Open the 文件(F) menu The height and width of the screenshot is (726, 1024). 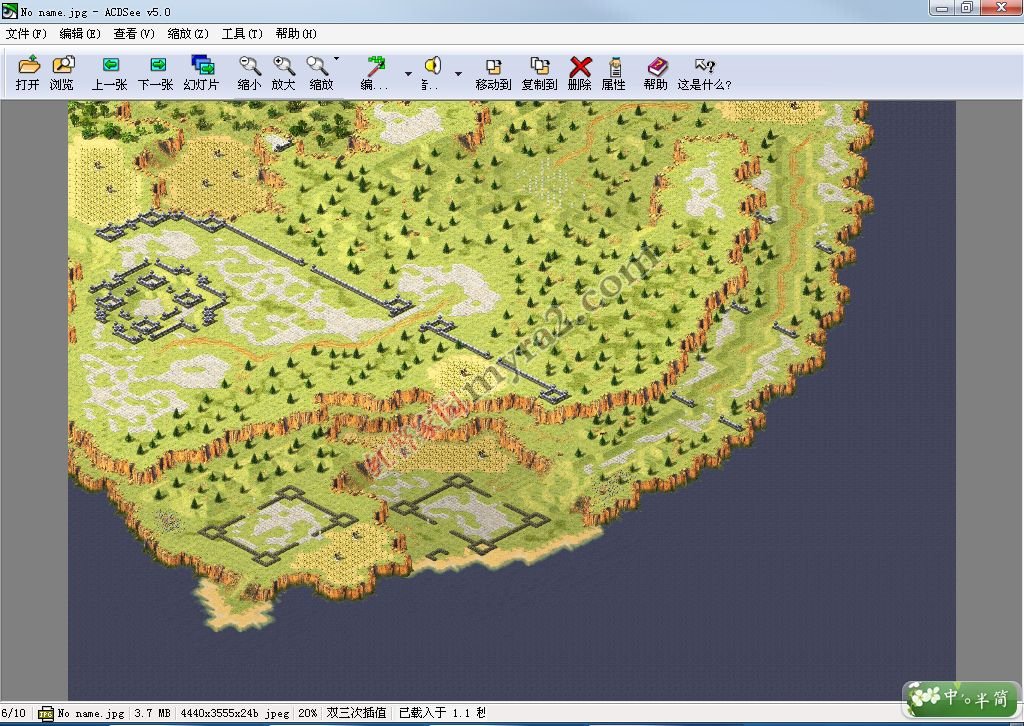point(26,34)
